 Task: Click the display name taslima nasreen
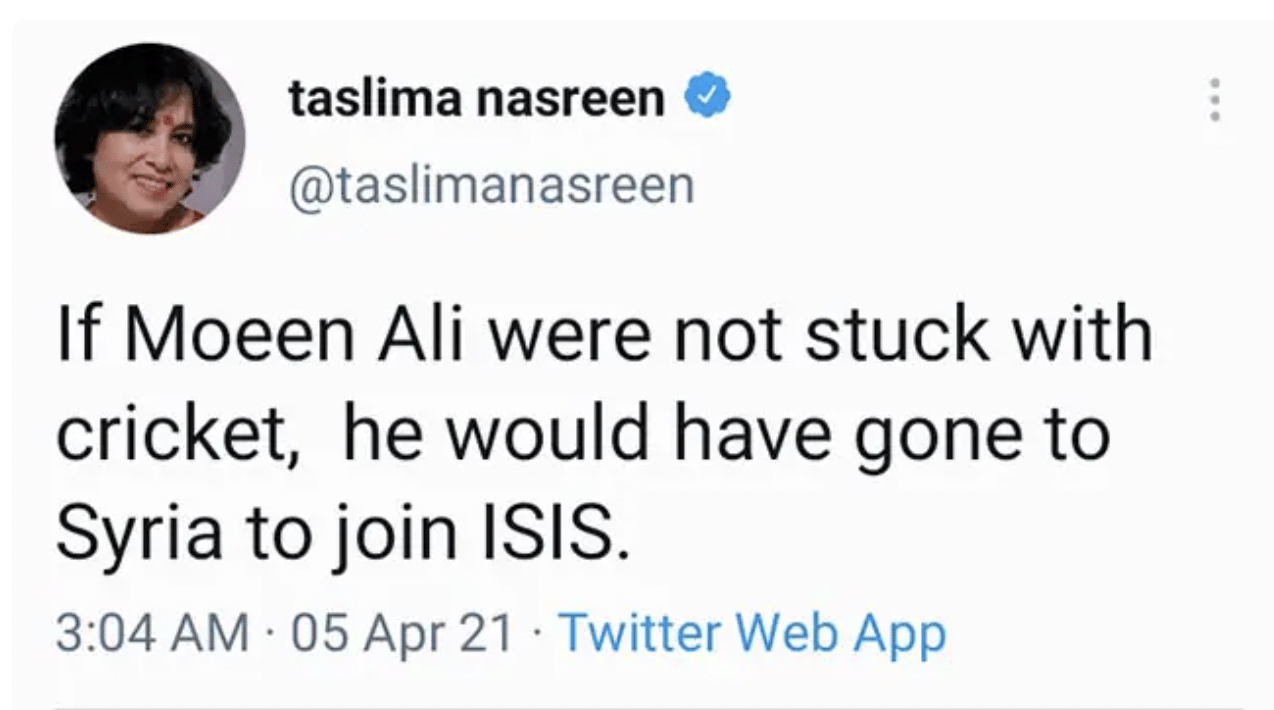476,99
